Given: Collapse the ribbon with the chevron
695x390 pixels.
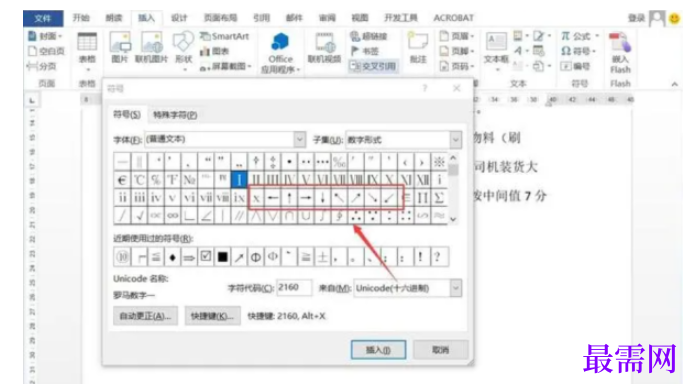Looking at the screenshot, I should [674, 84].
